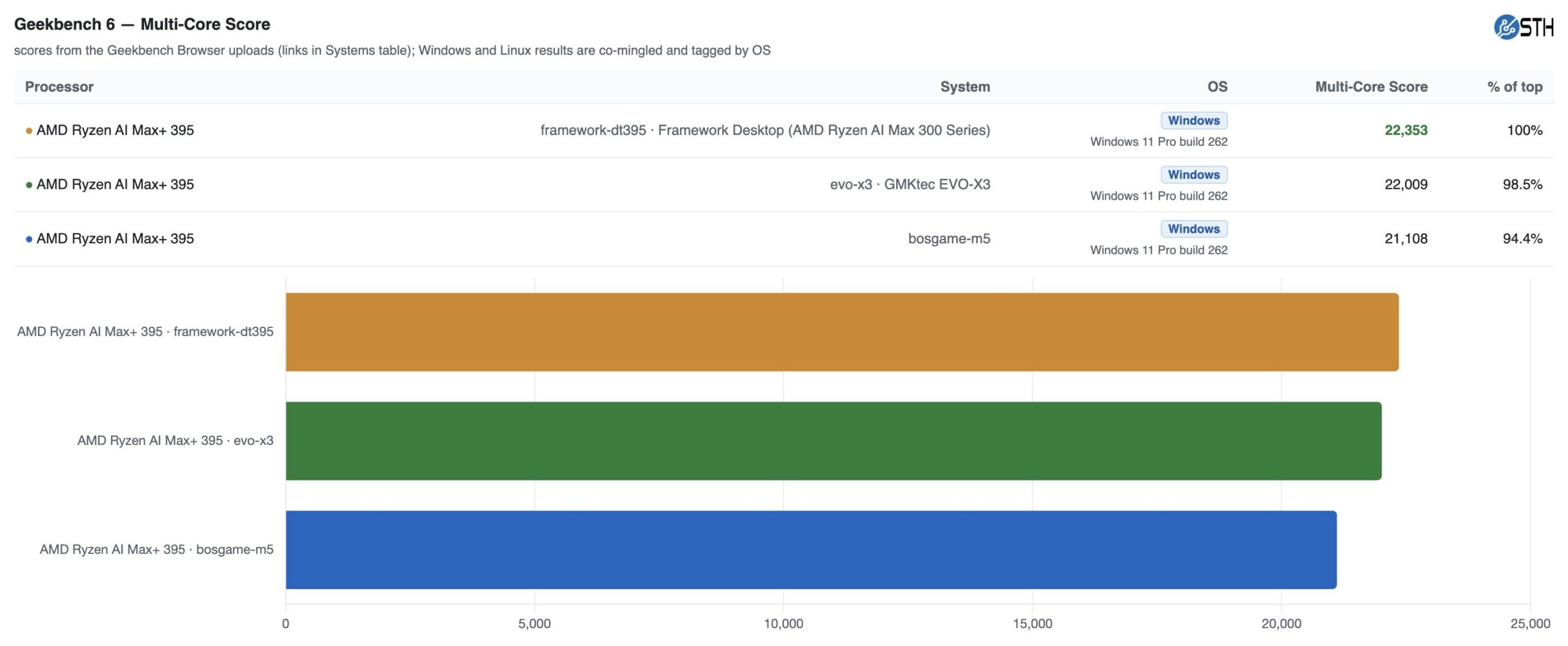Click the "evo-x3 · GMKtec EVO-X3" system cell
Image resolution: width=1568 pixels, height=646 pixels.
pos(910,184)
